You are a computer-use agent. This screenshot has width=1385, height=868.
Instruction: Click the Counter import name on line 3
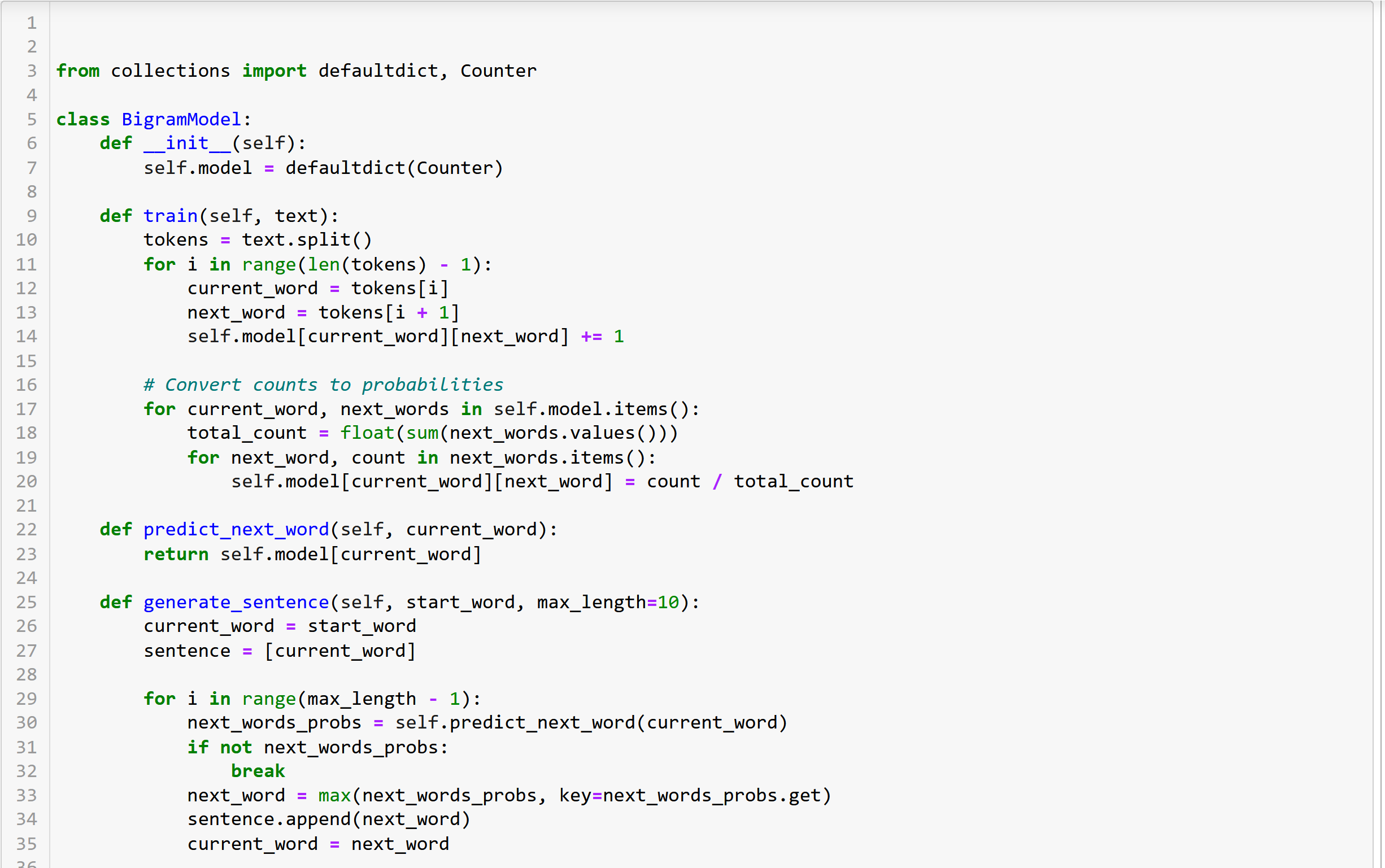(x=497, y=70)
